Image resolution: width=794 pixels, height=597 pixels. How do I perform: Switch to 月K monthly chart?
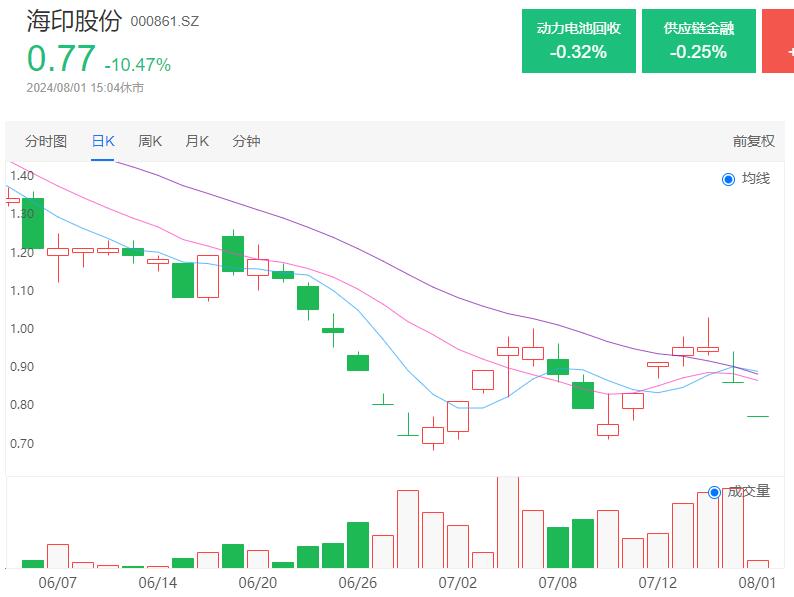point(197,141)
